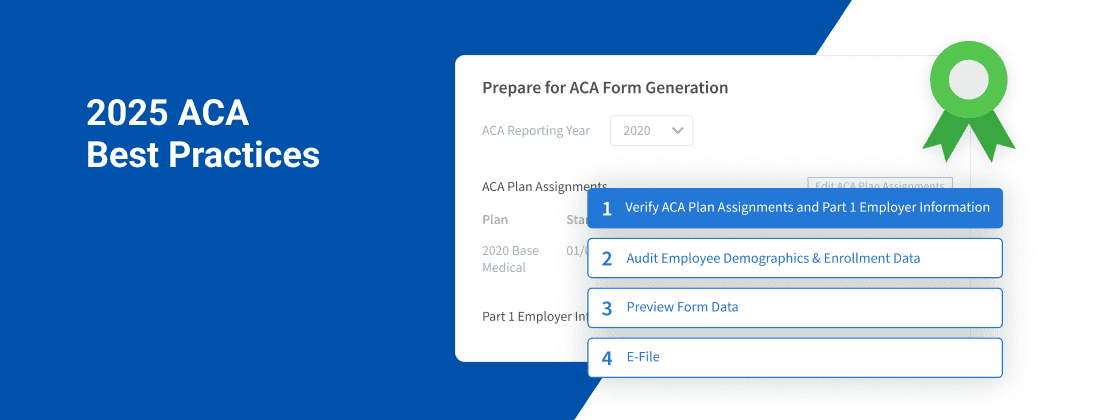Click the Part 1 Employer section label

[x=534, y=316]
